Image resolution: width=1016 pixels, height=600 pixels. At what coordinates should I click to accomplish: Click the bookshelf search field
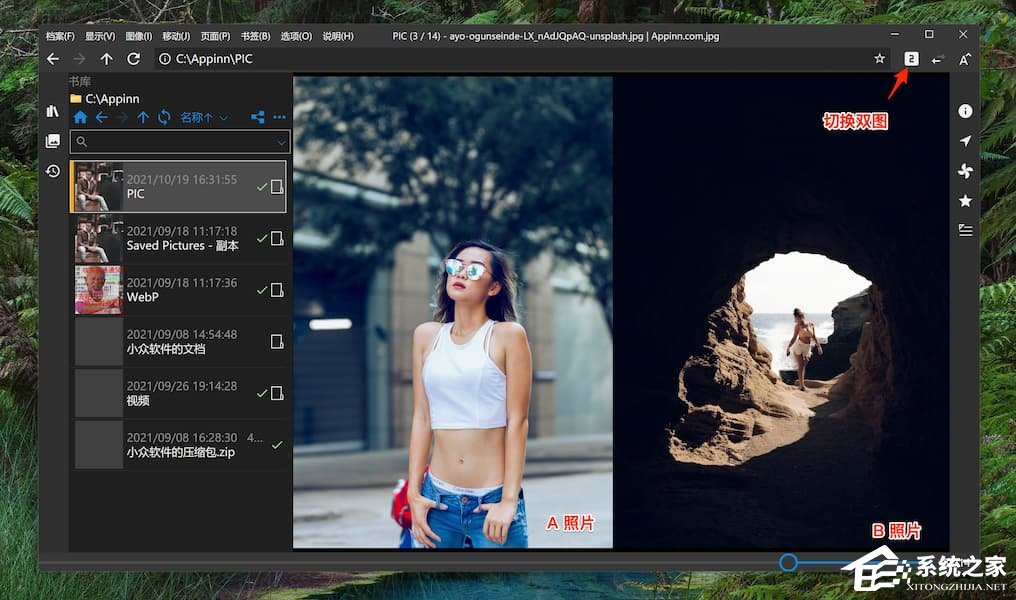tap(180, 141)
